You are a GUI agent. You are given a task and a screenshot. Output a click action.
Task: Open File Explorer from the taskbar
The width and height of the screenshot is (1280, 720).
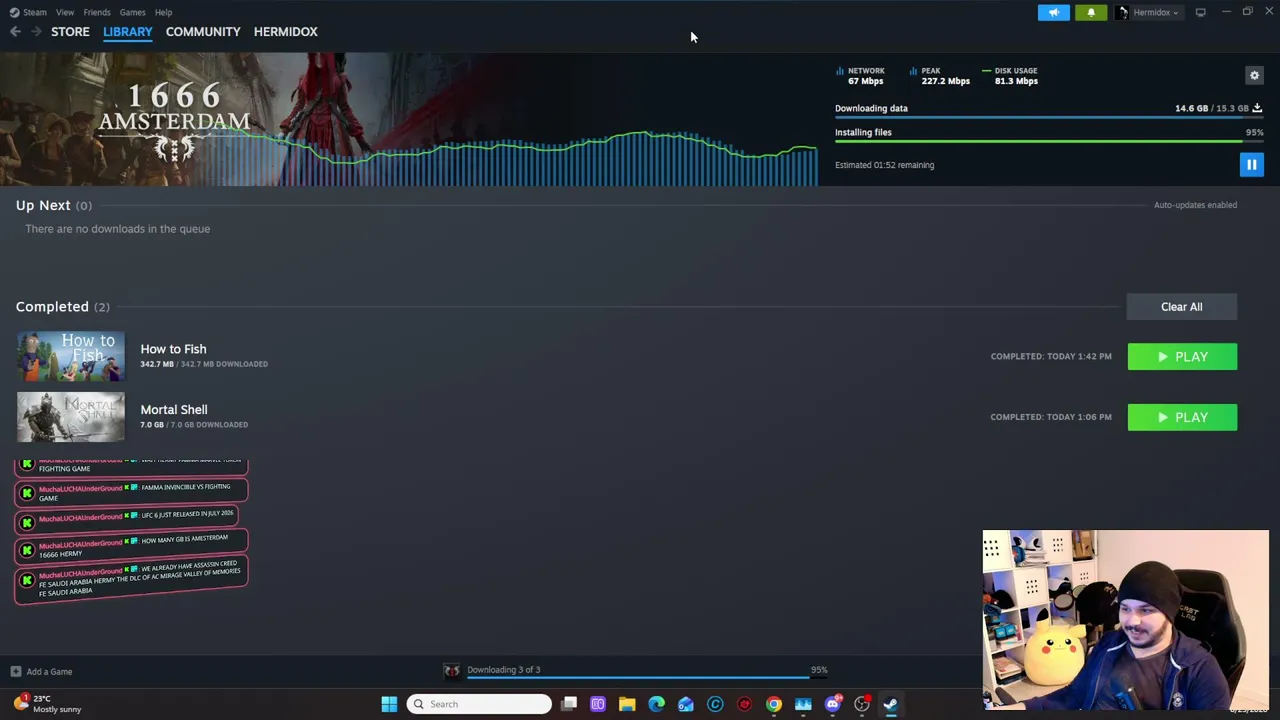[627, 704]
